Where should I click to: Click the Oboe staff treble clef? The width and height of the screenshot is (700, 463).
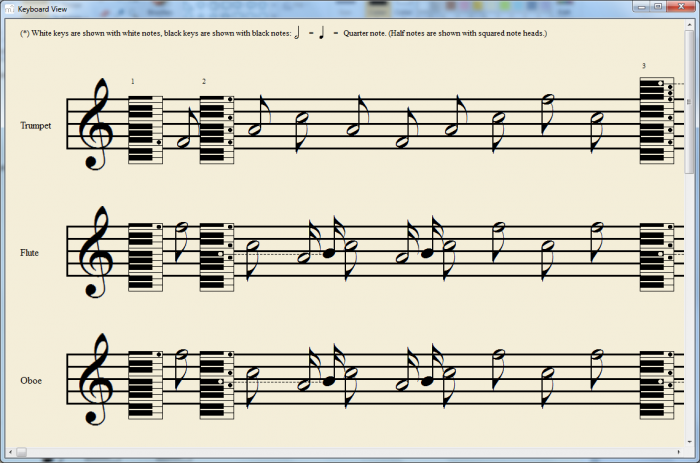point(96,380)
